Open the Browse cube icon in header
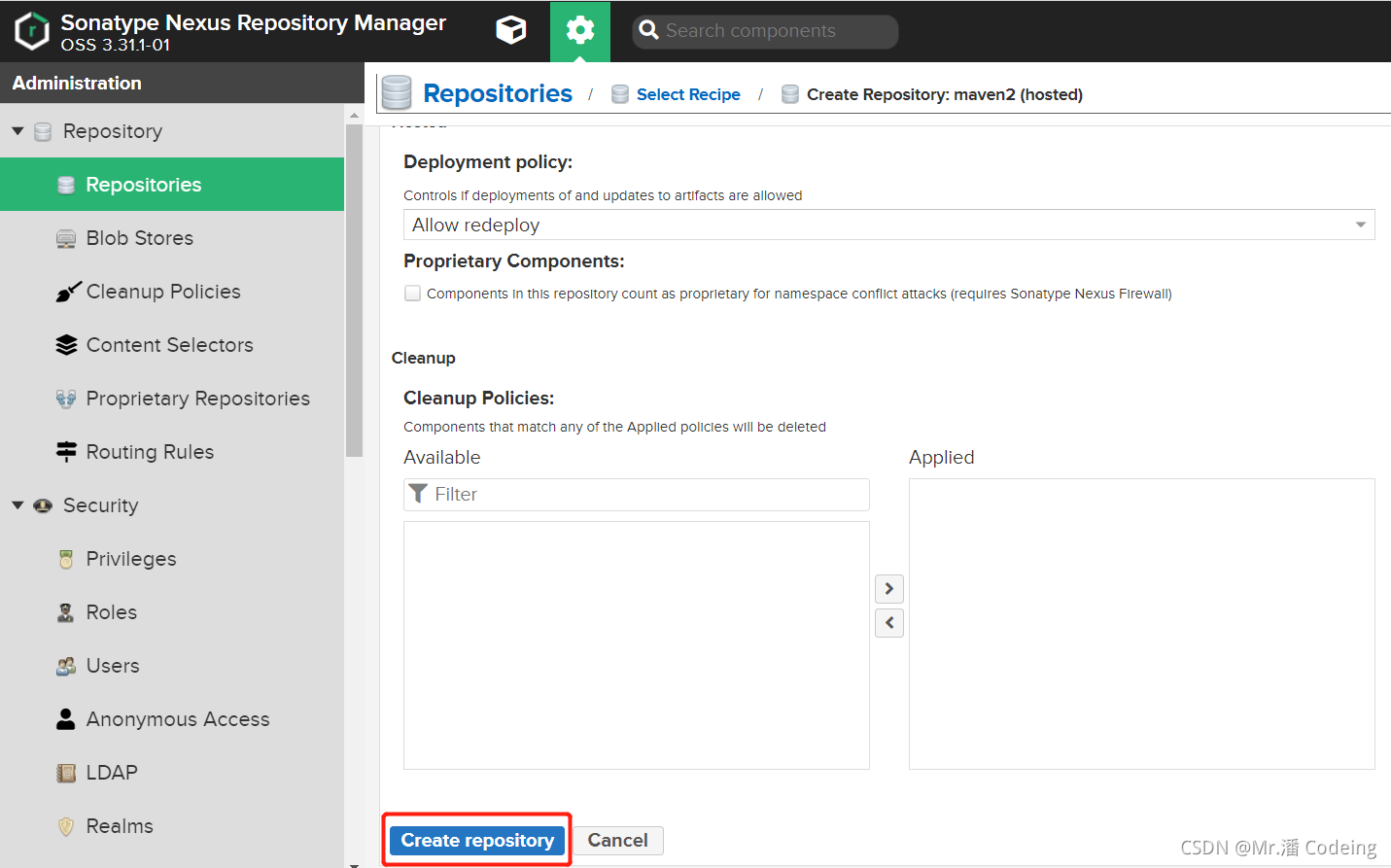The image size is (1391, 868). click(x=510, y=30)
